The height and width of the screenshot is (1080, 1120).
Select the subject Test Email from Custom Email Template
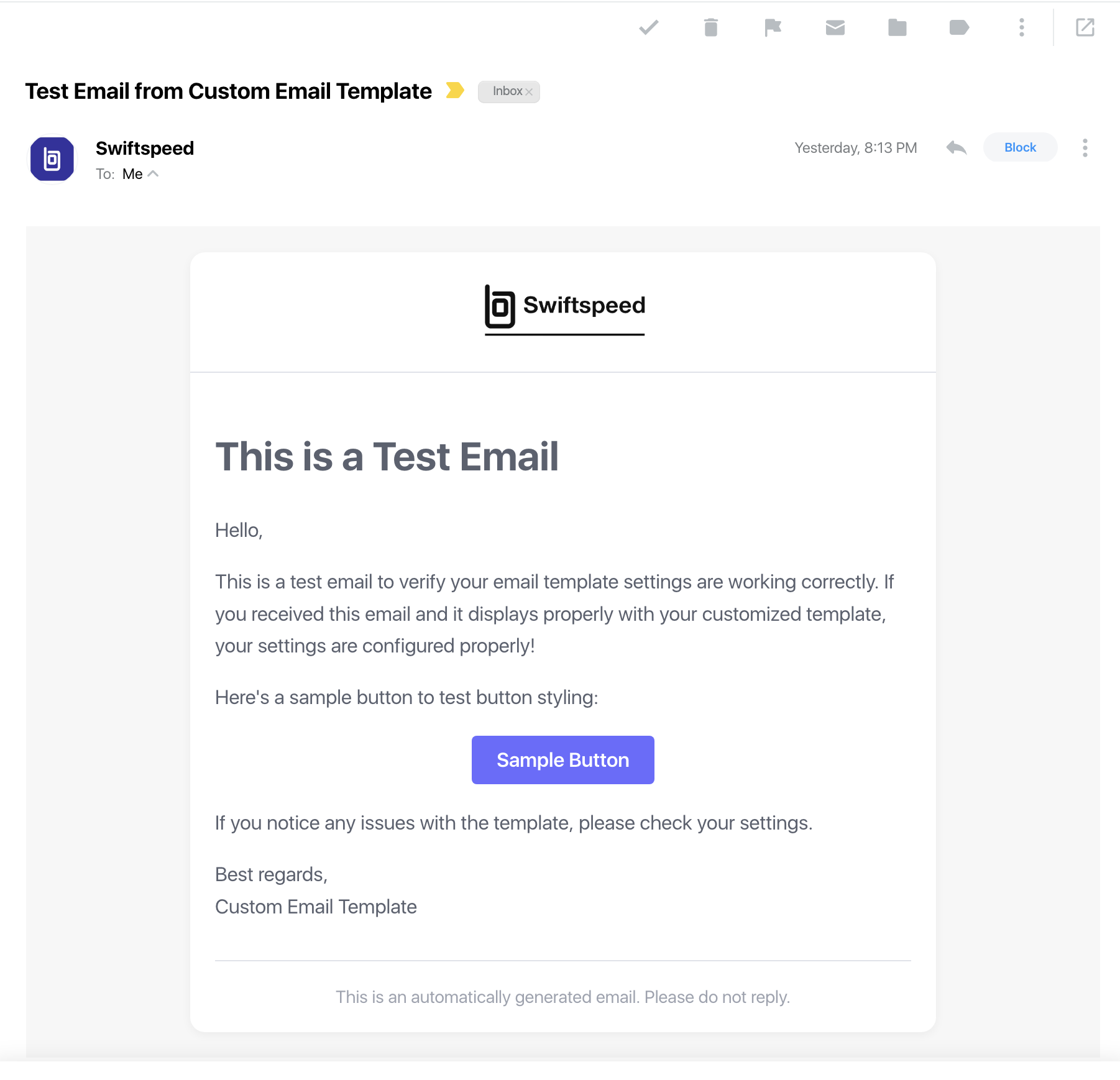[228, 91]
